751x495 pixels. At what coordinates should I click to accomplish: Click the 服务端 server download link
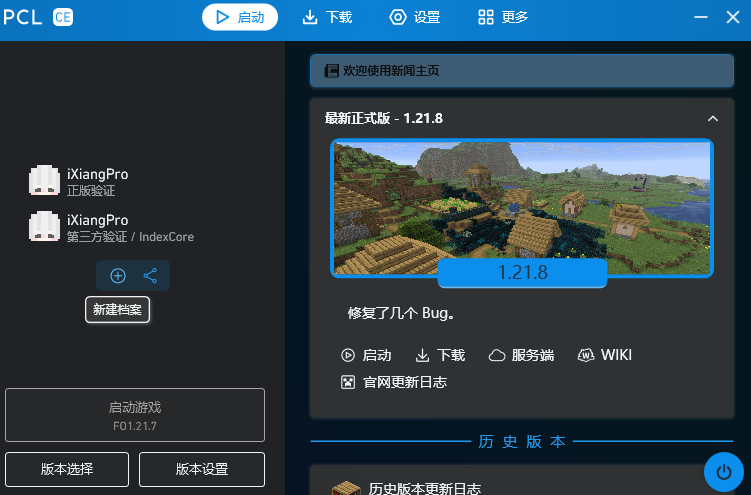521,355
